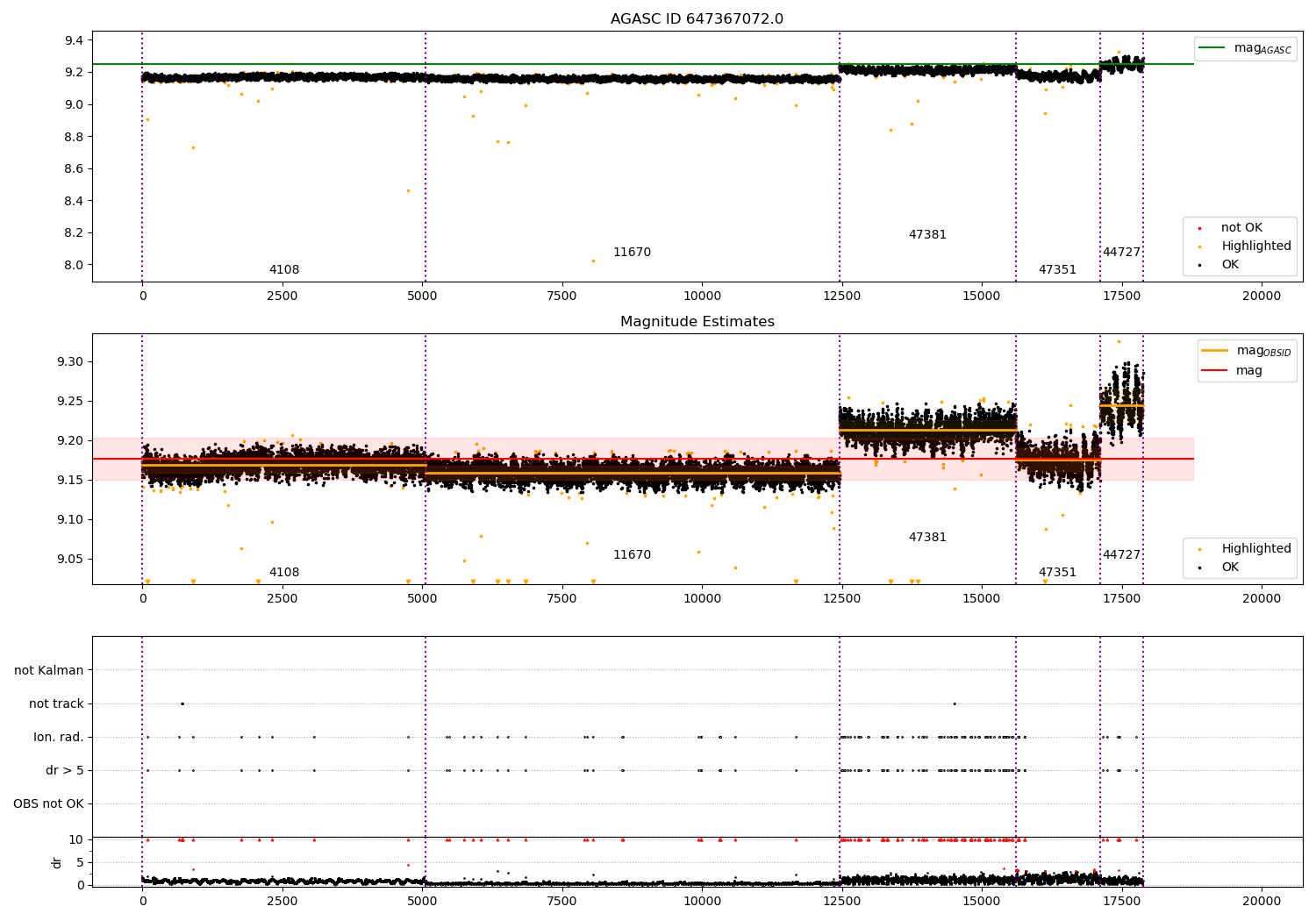Click the 12500 x-axis tick in top plot
This screenshot has width=1316, height=921.
(x=842, y=296)
